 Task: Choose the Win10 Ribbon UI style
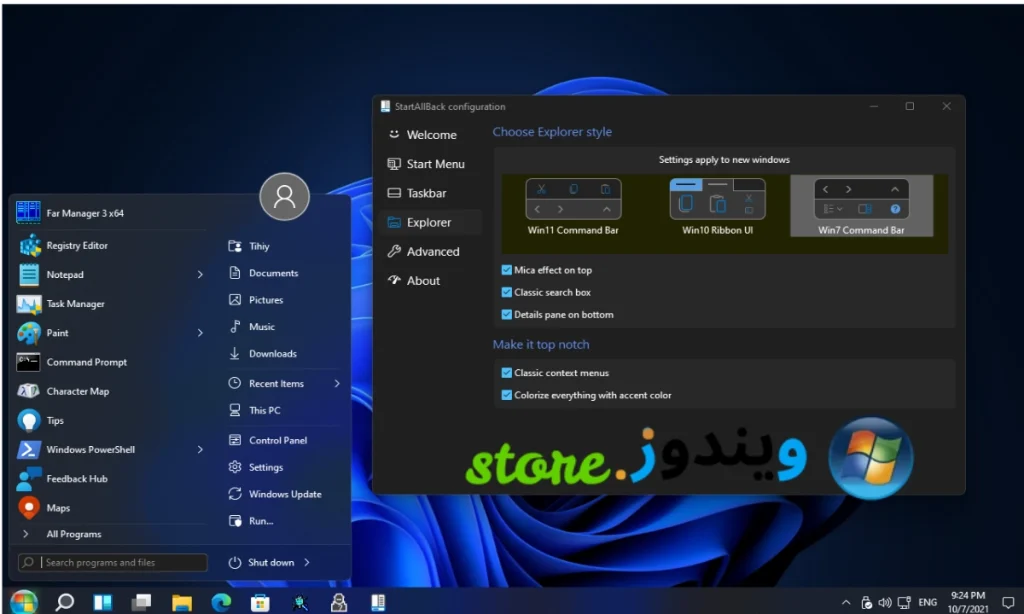pyautogui.click(x=717, y=206)
